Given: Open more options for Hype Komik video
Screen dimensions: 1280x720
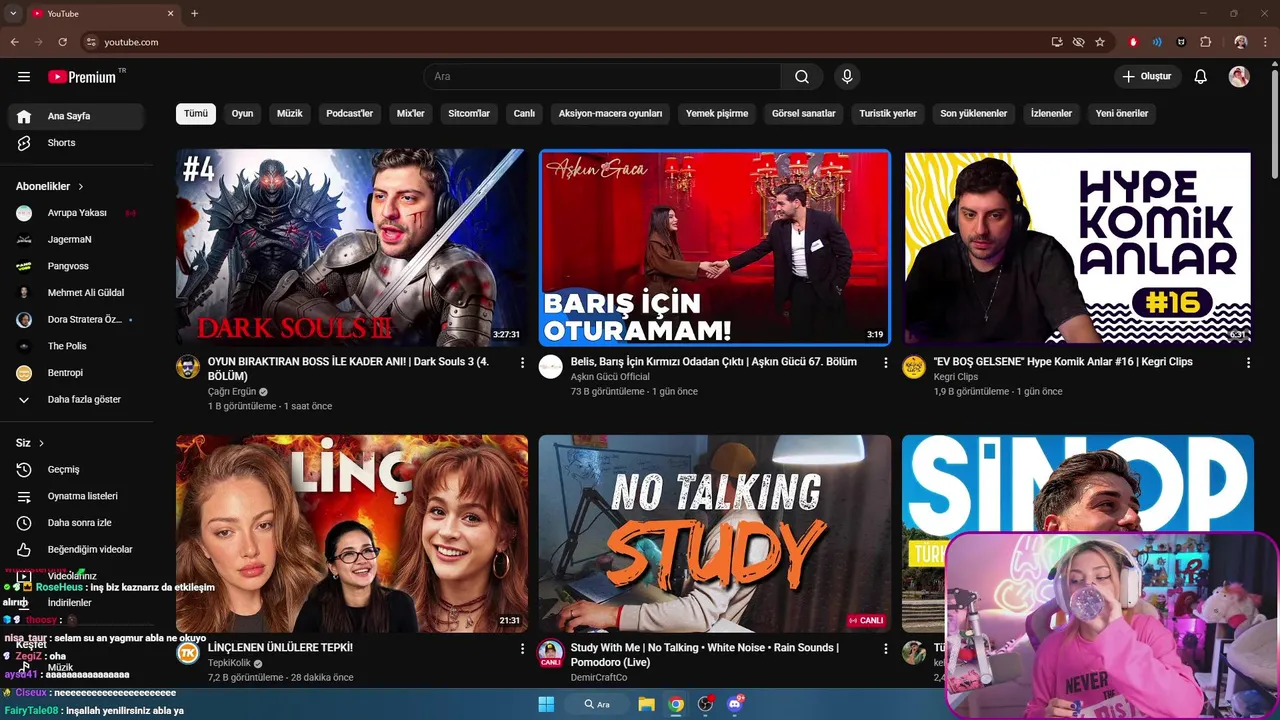Looking at the screenshot, I should [1248, 363].
